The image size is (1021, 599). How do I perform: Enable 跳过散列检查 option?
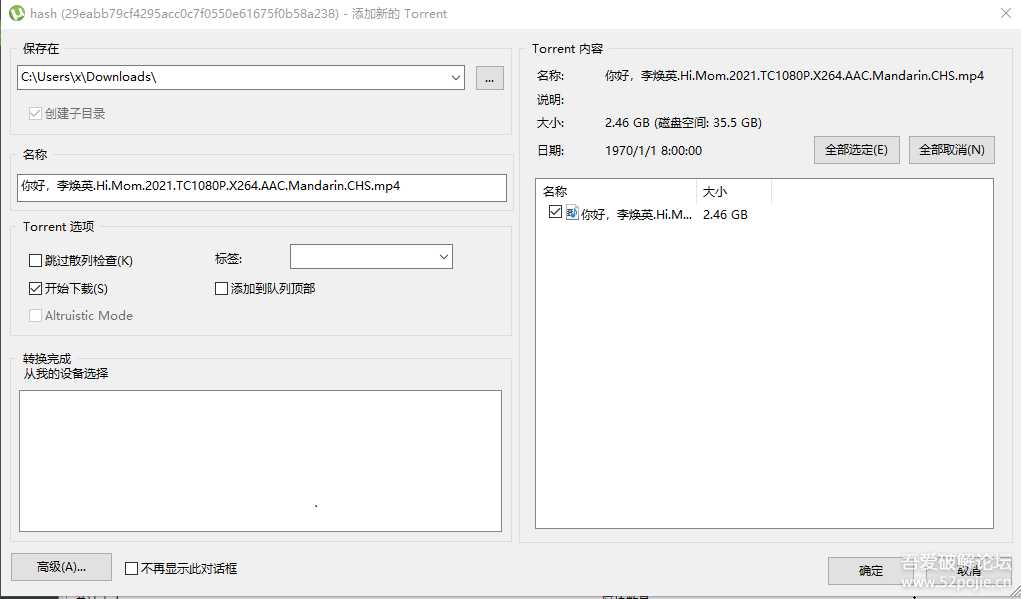click(x=35, y=260)
